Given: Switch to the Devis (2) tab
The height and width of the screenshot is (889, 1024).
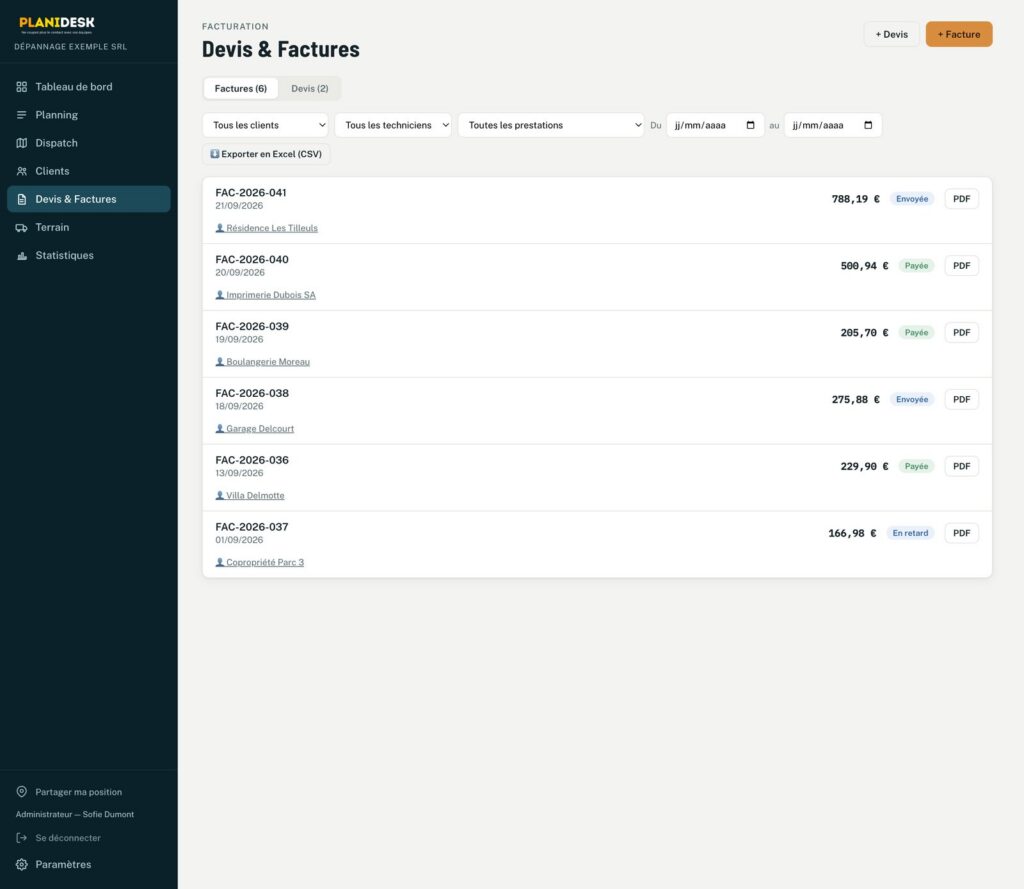Looking at the screenshot, I should point(310,88).
